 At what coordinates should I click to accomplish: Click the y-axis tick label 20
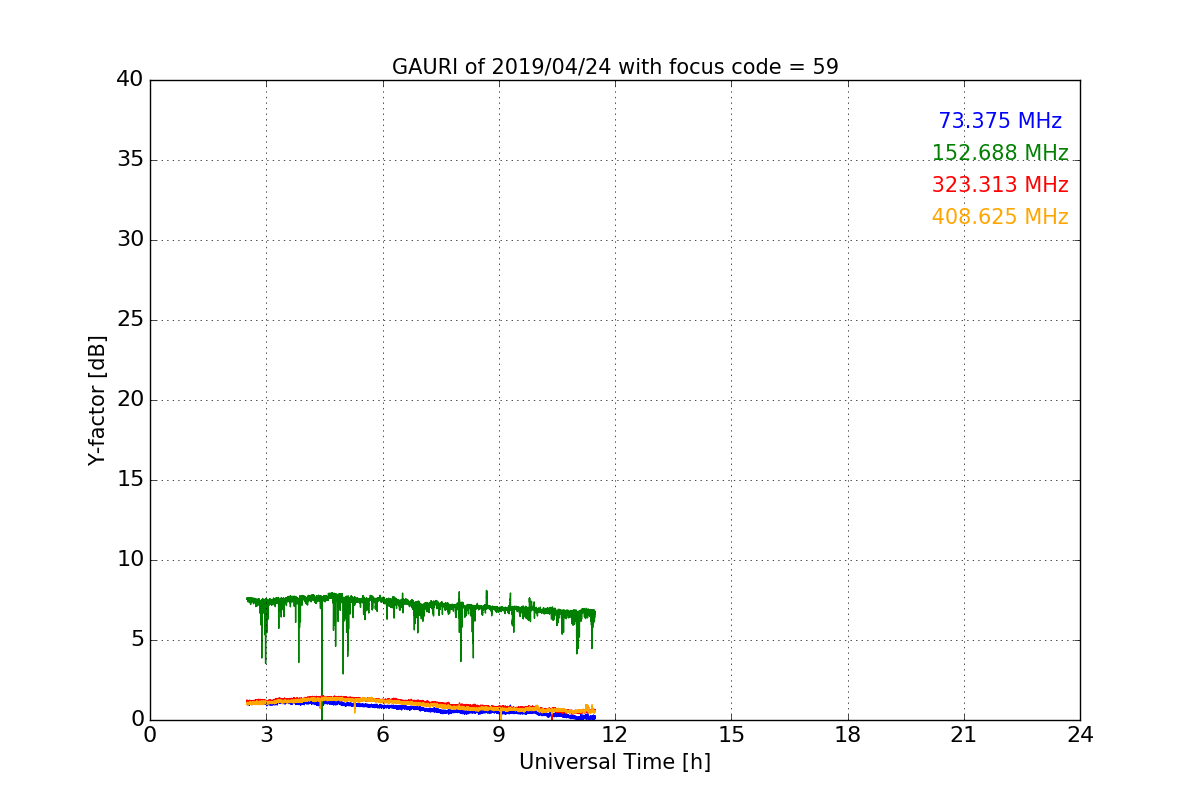click(130, 400)
